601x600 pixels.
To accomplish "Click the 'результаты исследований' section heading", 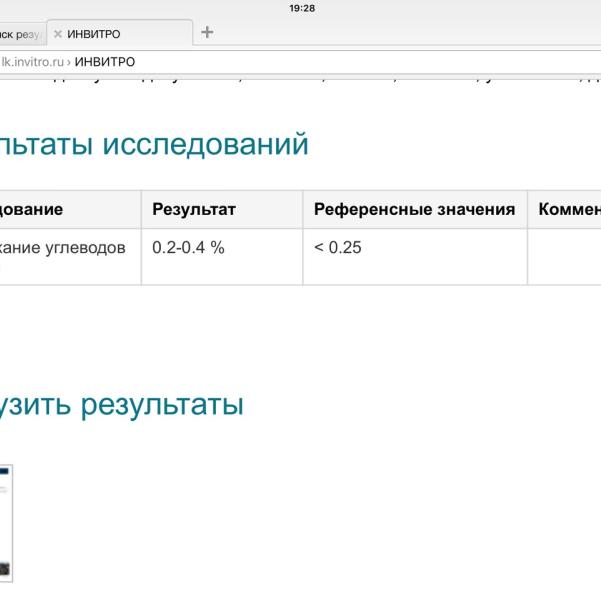I will click(154, 144).
